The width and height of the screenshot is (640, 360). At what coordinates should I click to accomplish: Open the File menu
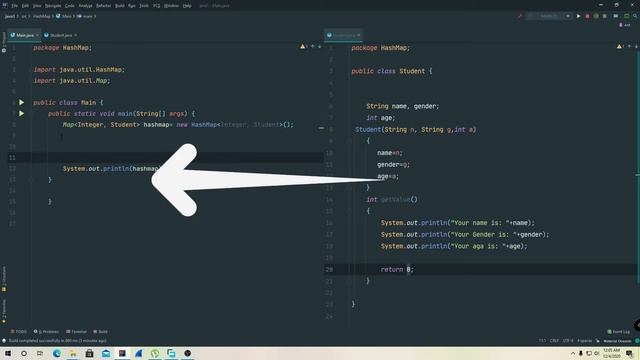(x=15, y=6)
